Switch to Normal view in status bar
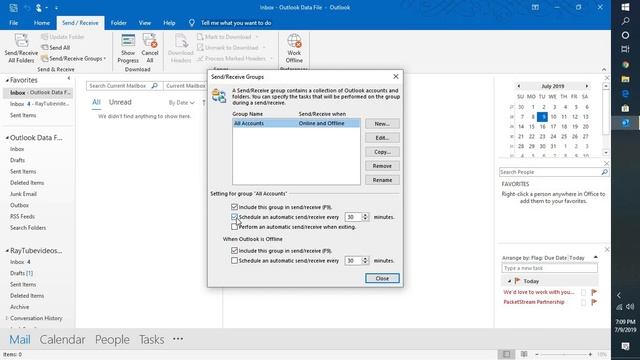 506,354
